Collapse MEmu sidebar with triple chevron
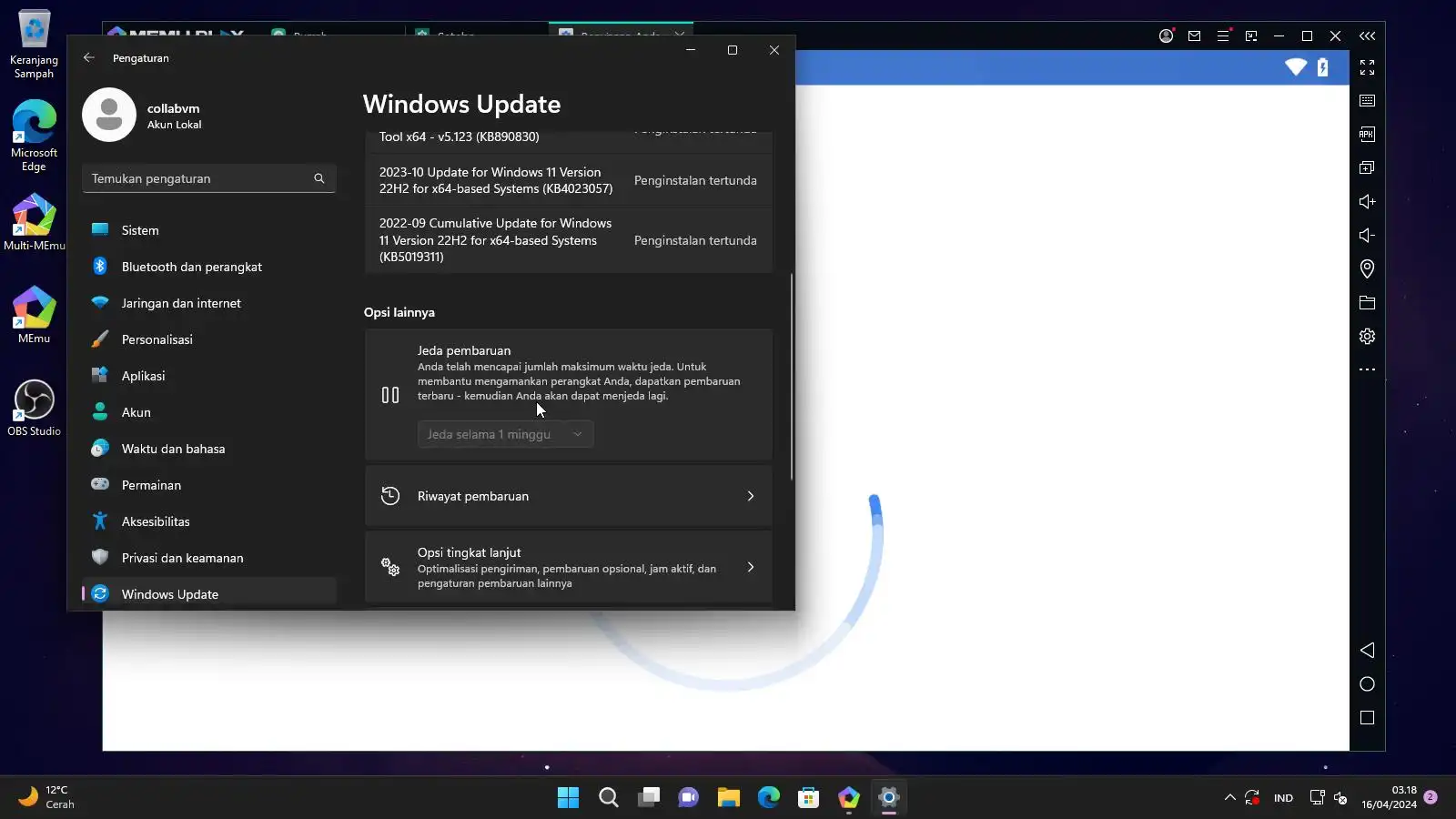 pos(1367,35)
